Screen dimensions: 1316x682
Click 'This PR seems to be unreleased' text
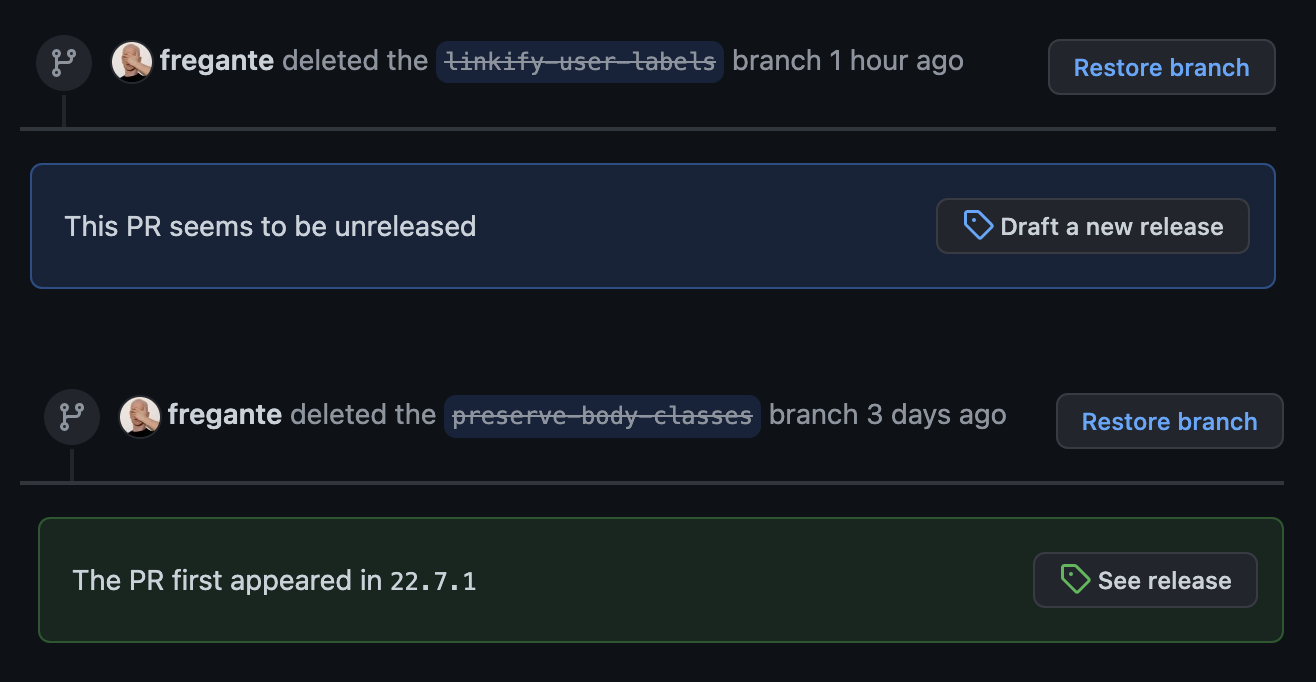(x=271, y=226)
